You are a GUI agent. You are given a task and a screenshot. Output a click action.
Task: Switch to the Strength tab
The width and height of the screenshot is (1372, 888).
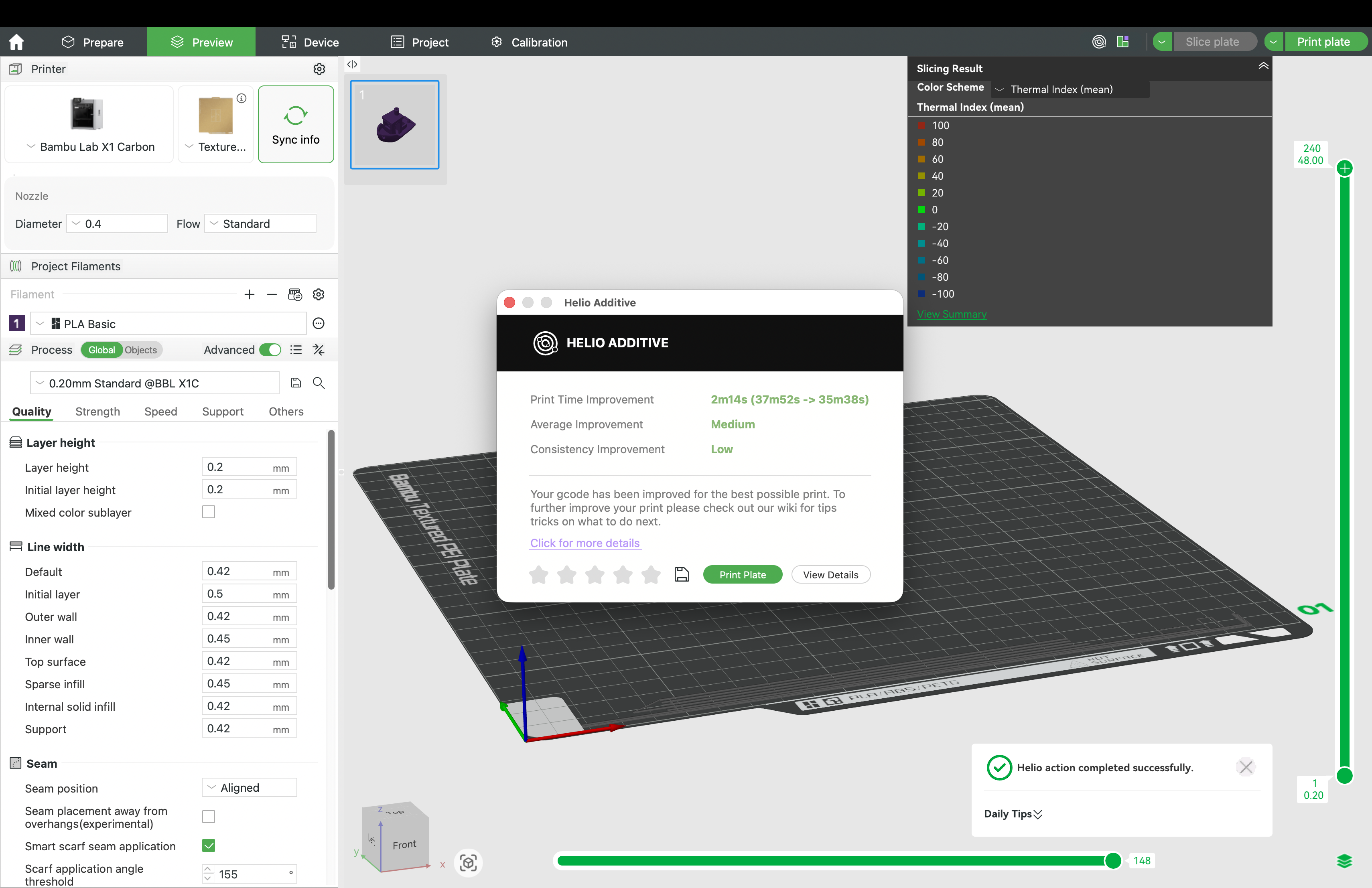click(97, 412)
